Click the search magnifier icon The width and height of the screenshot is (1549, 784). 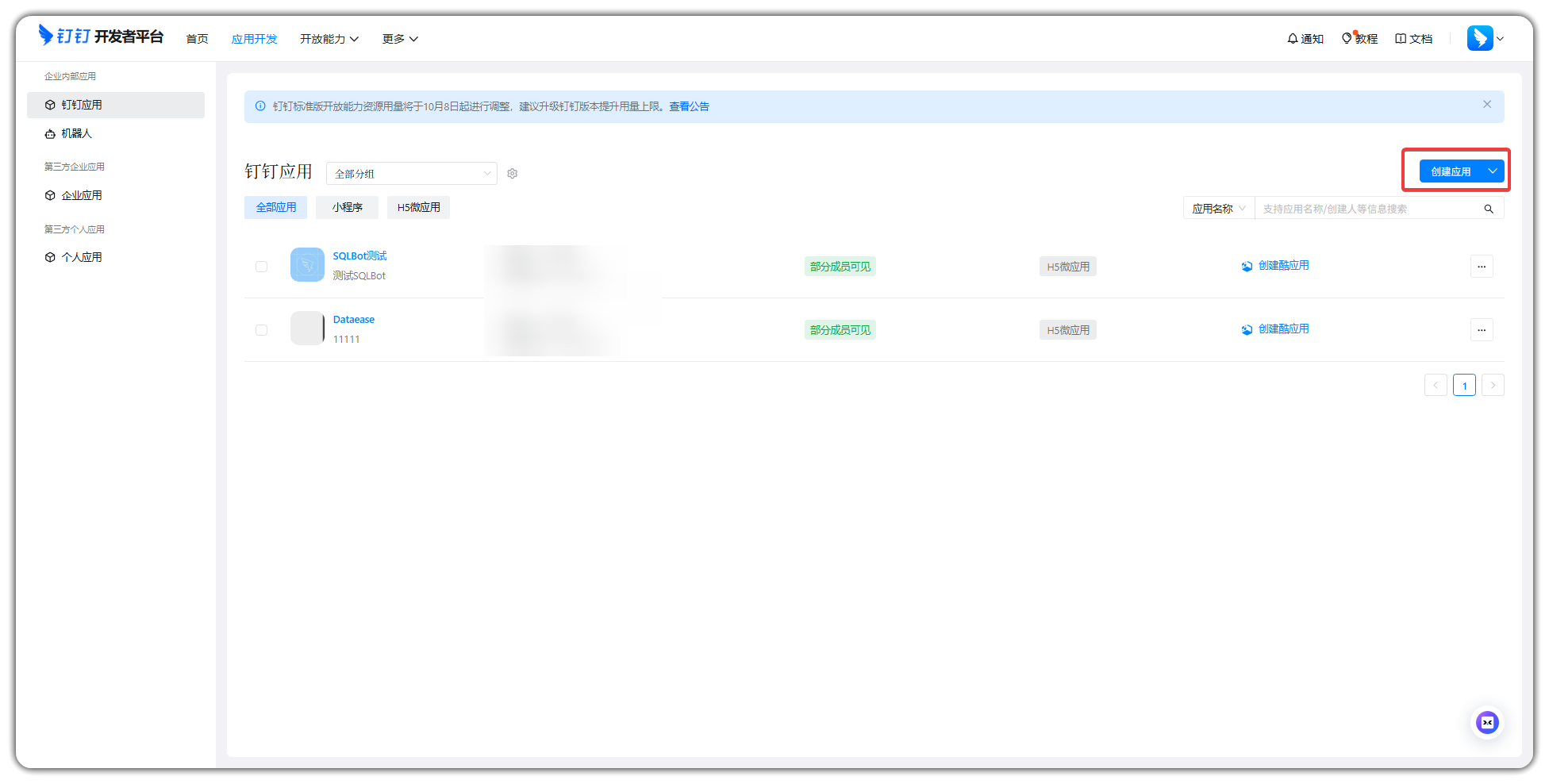pyautogui.click(x=1489, y=209)
